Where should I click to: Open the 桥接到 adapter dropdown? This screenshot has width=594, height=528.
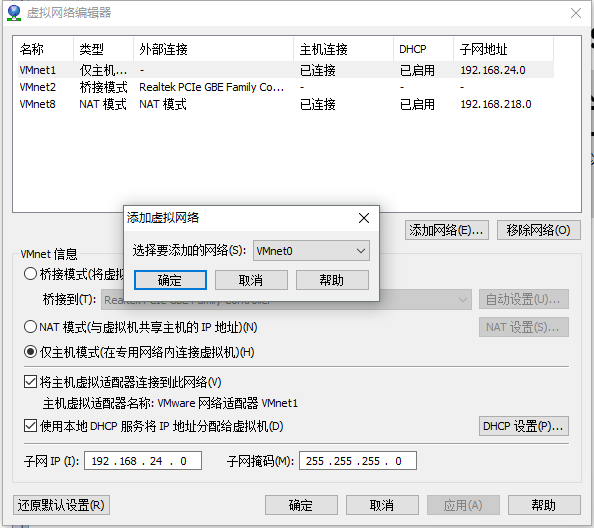click(x=286, y=300)
